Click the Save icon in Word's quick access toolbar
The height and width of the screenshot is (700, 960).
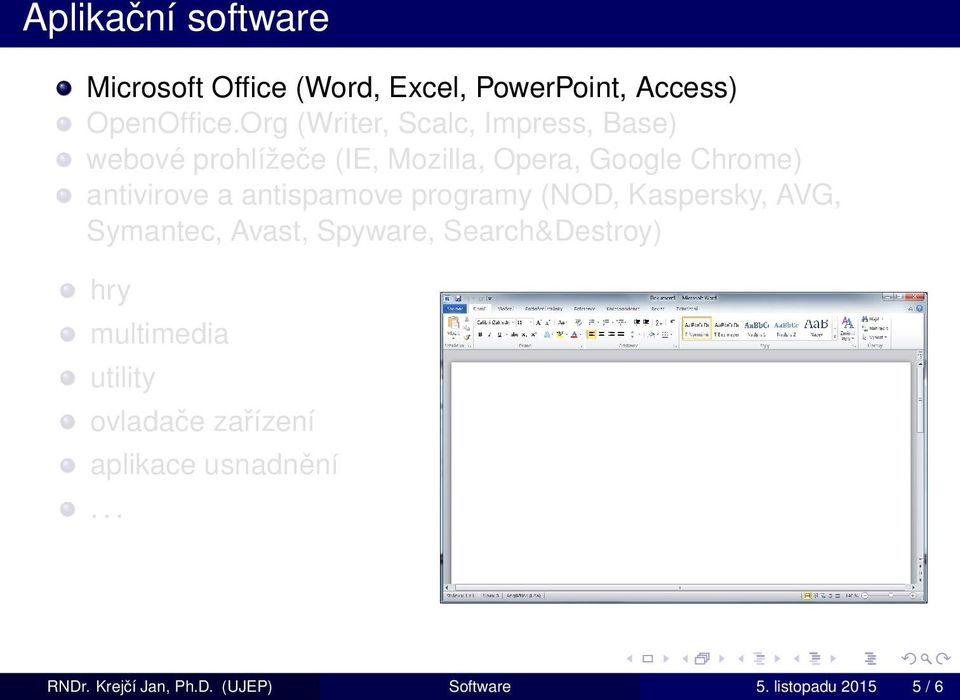pyautogui.click(x=458, y=299)
